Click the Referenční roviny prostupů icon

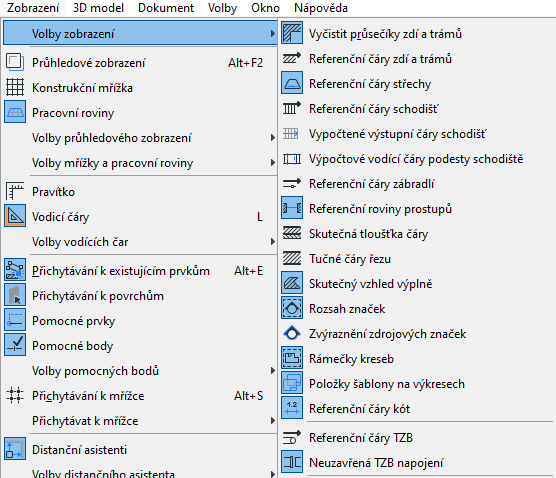(x=292, y=208)
